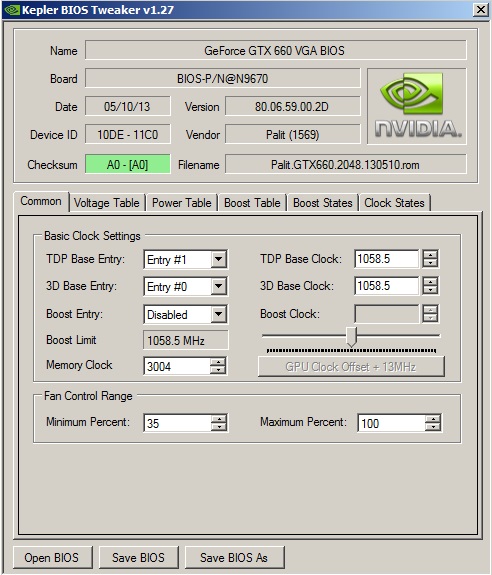492x575 pixels.
Task: Show the Clock States tab
Action: click(394, 203)
